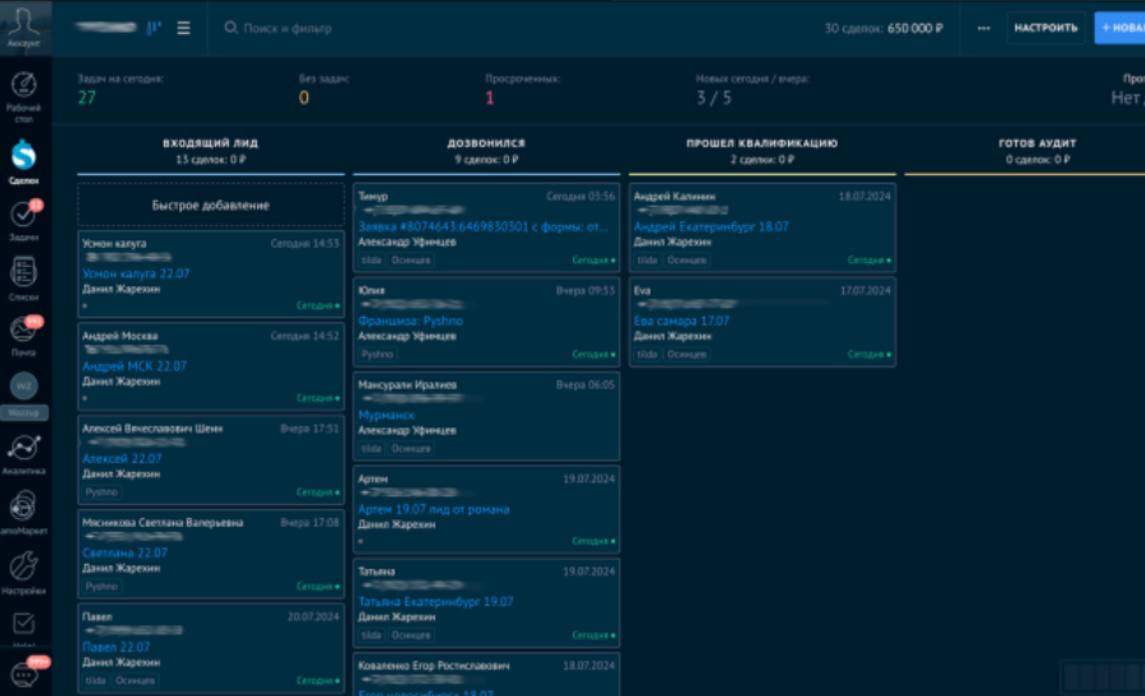Click the 30 сделок: 650 000 ₽ total

[x=884, y=28]
